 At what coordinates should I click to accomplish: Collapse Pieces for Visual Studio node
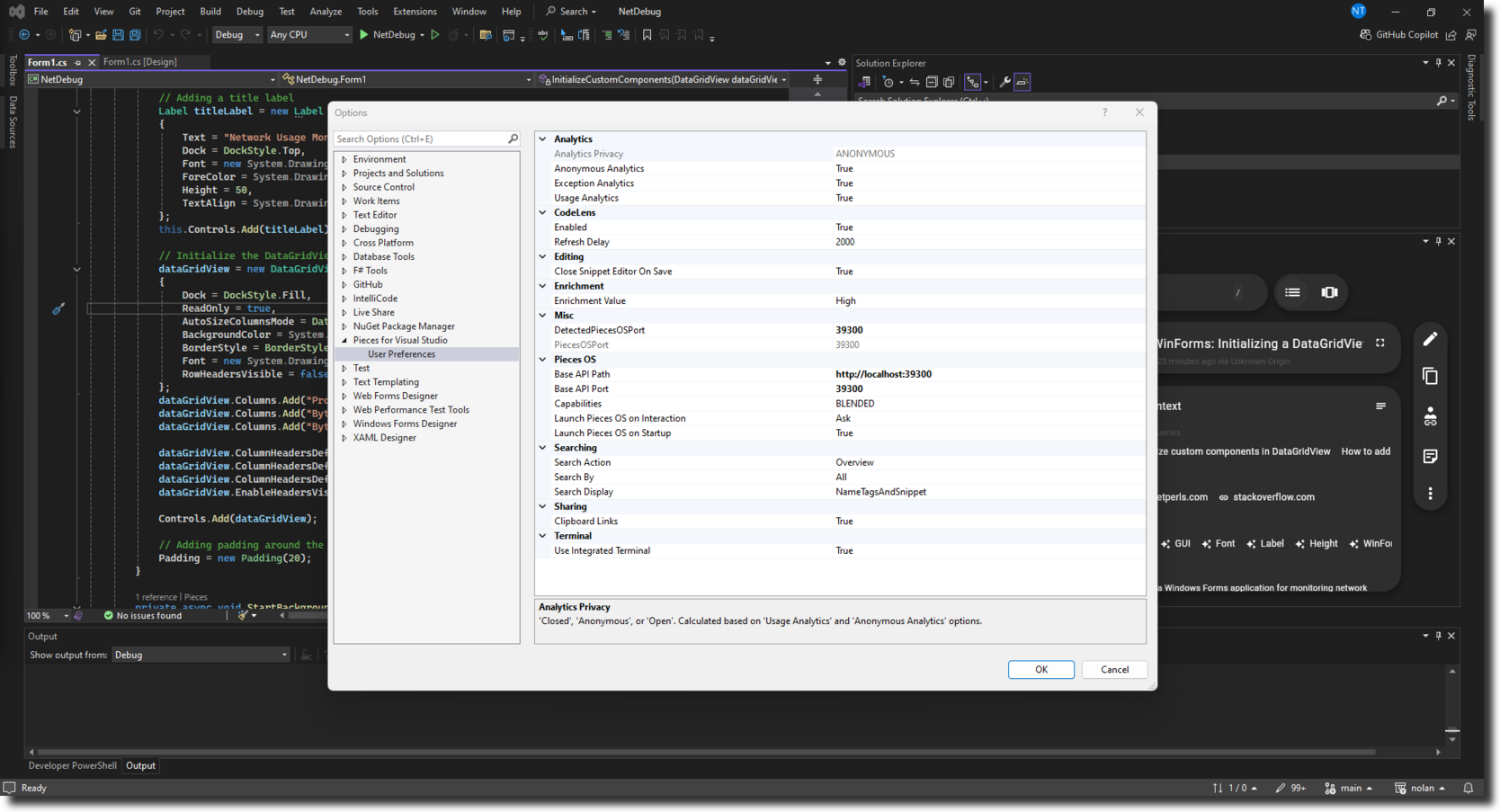(344, 340)
